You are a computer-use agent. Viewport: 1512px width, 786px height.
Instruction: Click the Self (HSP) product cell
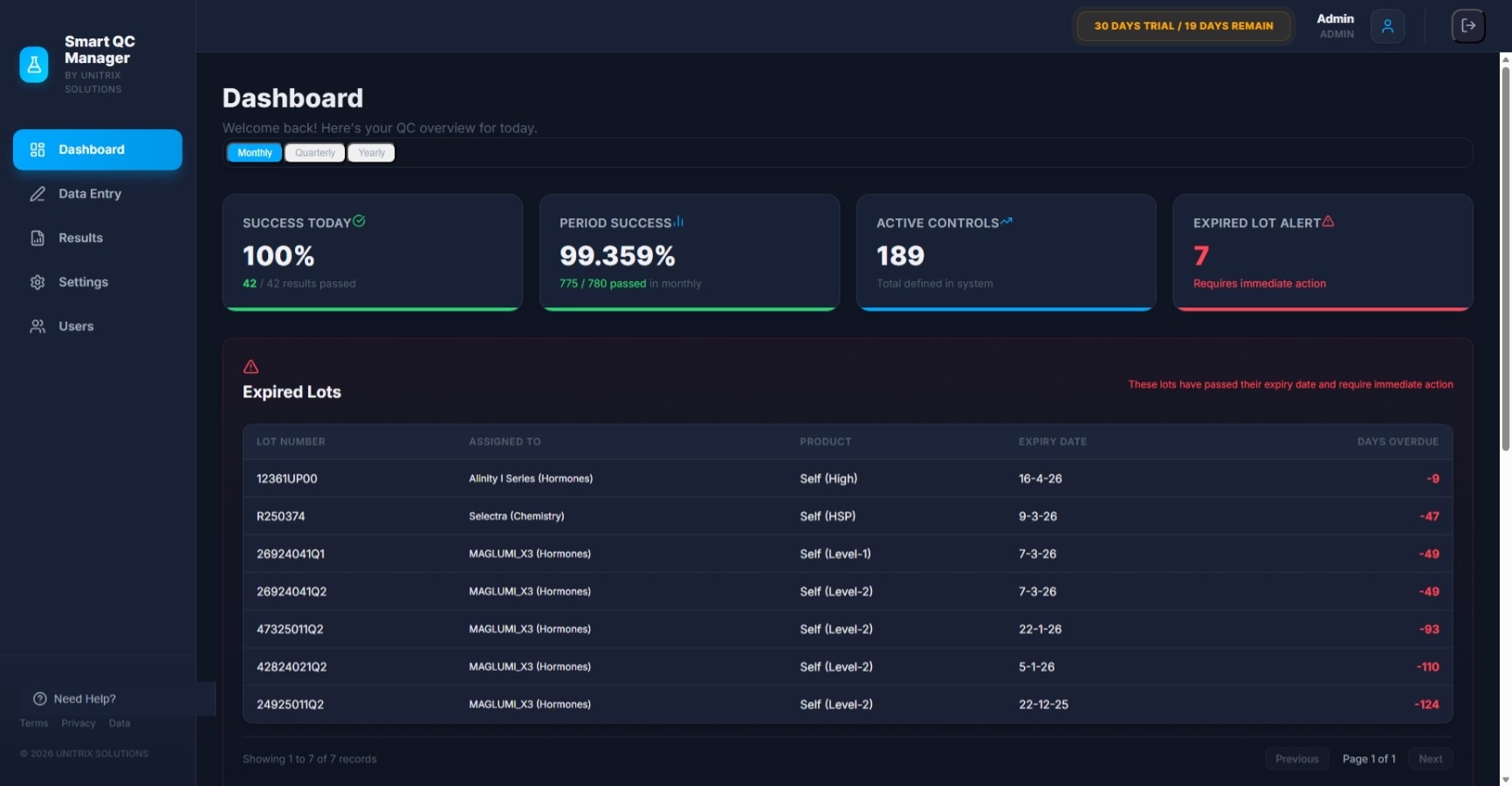pos(828,516)
